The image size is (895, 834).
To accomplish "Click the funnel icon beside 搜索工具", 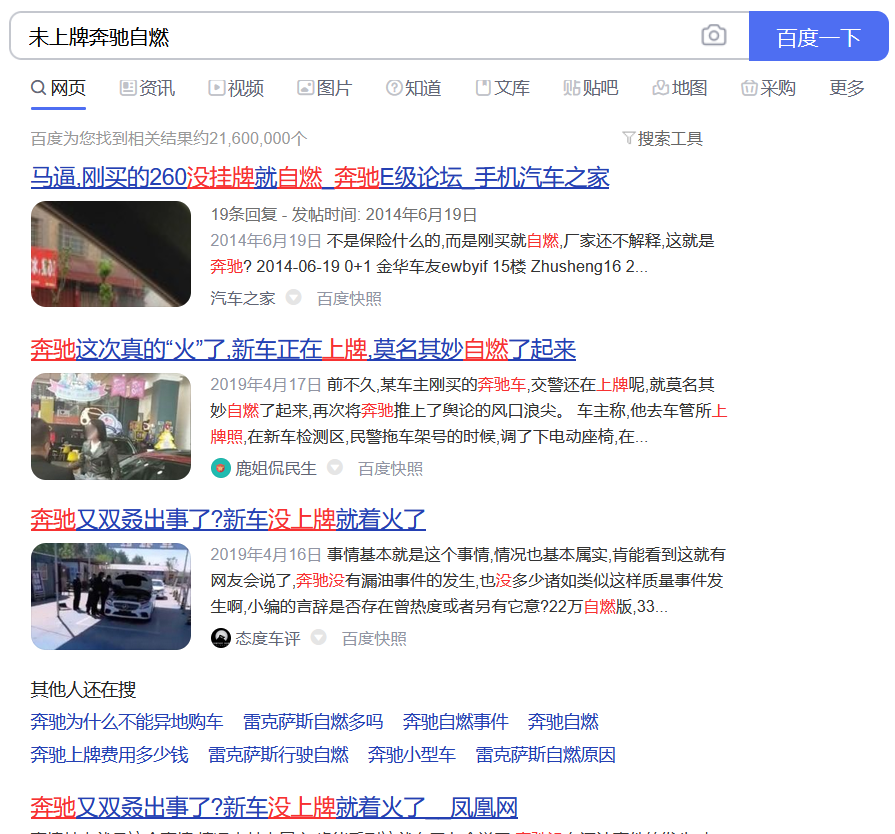I will pos(628,138).
